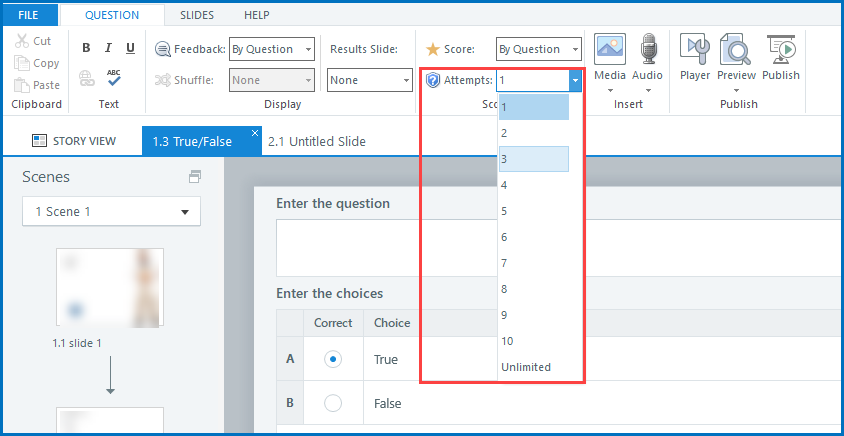Open the Media insert option

point(610,58)
